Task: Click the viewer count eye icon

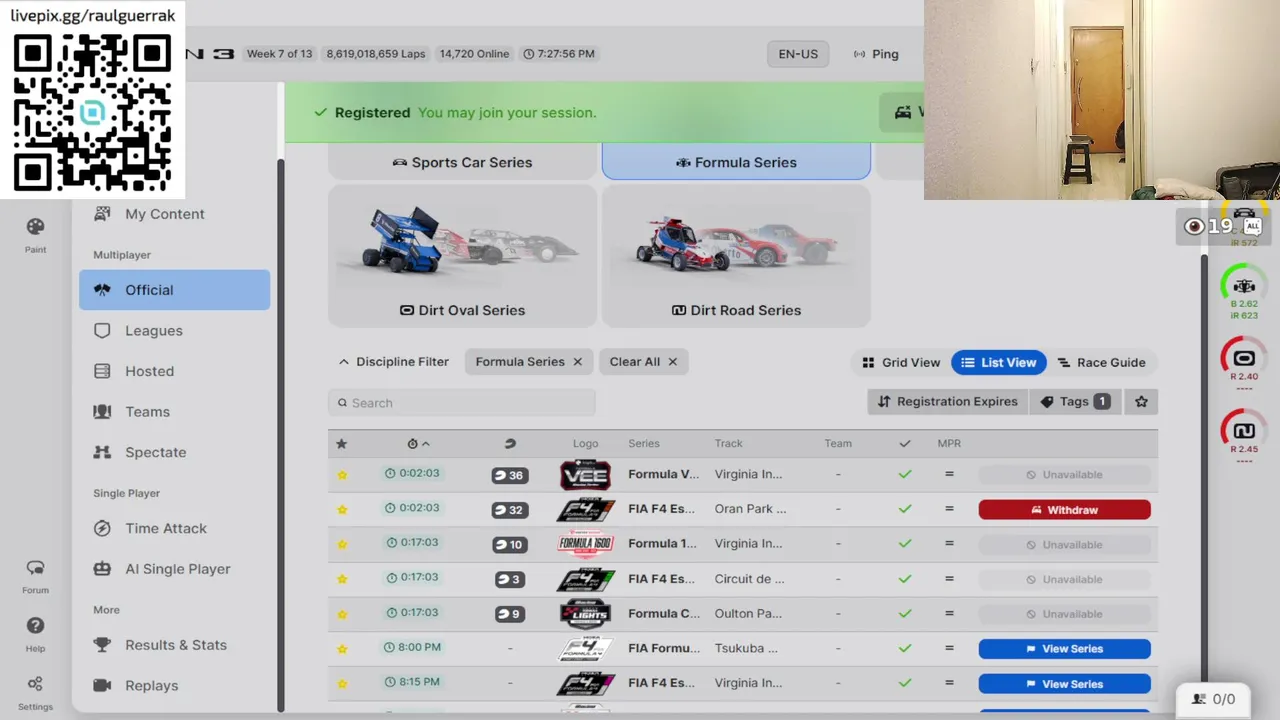Action: point(1194,227)
